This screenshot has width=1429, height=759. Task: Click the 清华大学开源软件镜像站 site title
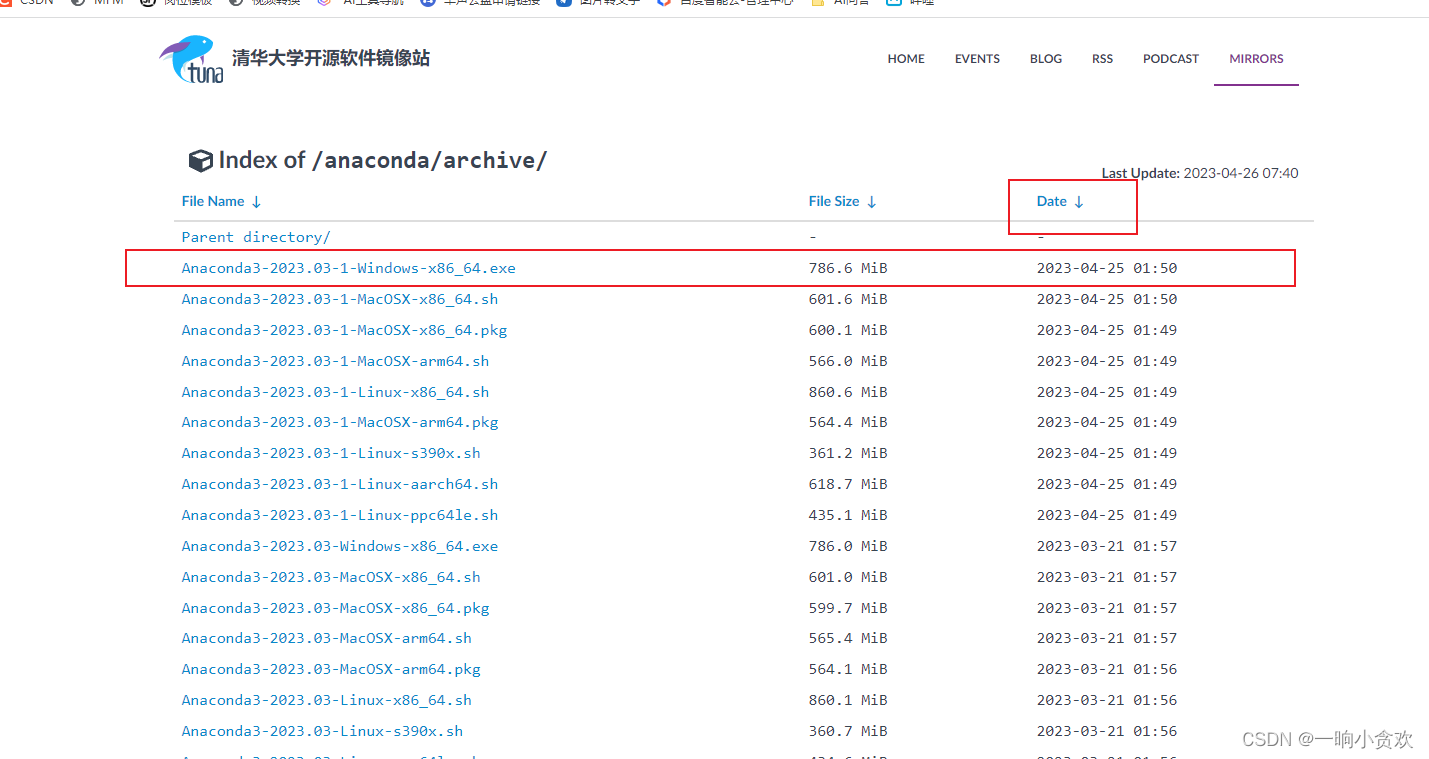[331, 58]
